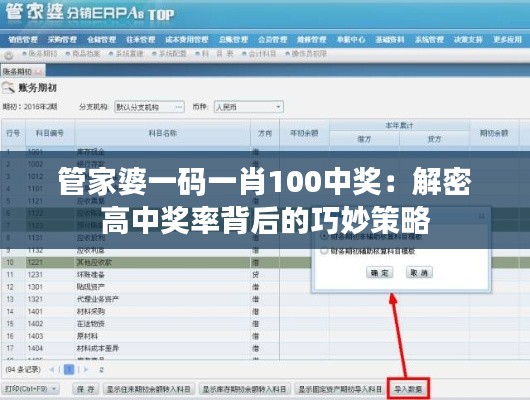Viewport: 530px width, 400px height.
Task: Expand the 币种 人民币 dropdown
Action: pos(278,107)
